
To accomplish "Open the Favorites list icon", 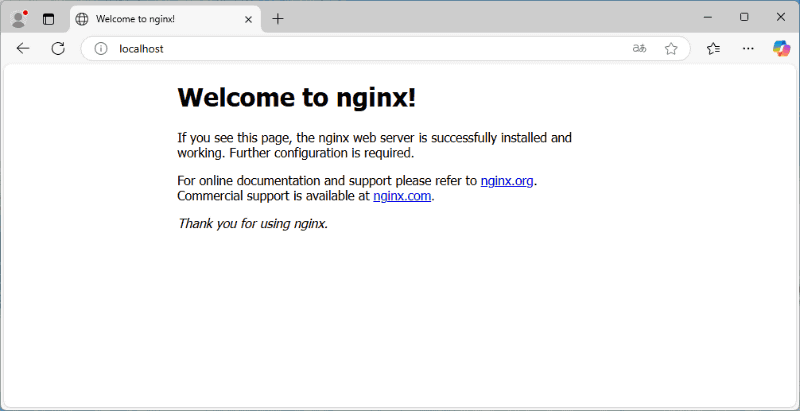I will (x=714, y=48).
